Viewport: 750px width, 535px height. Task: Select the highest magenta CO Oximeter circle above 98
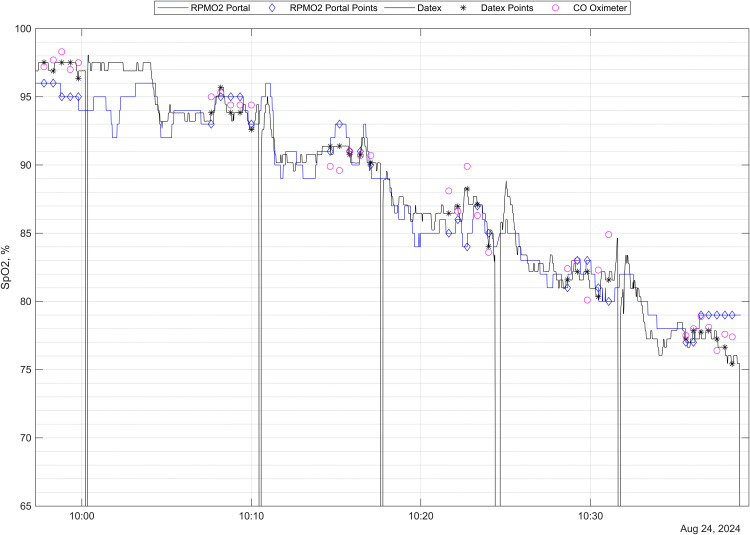click(x=62, y=51)
